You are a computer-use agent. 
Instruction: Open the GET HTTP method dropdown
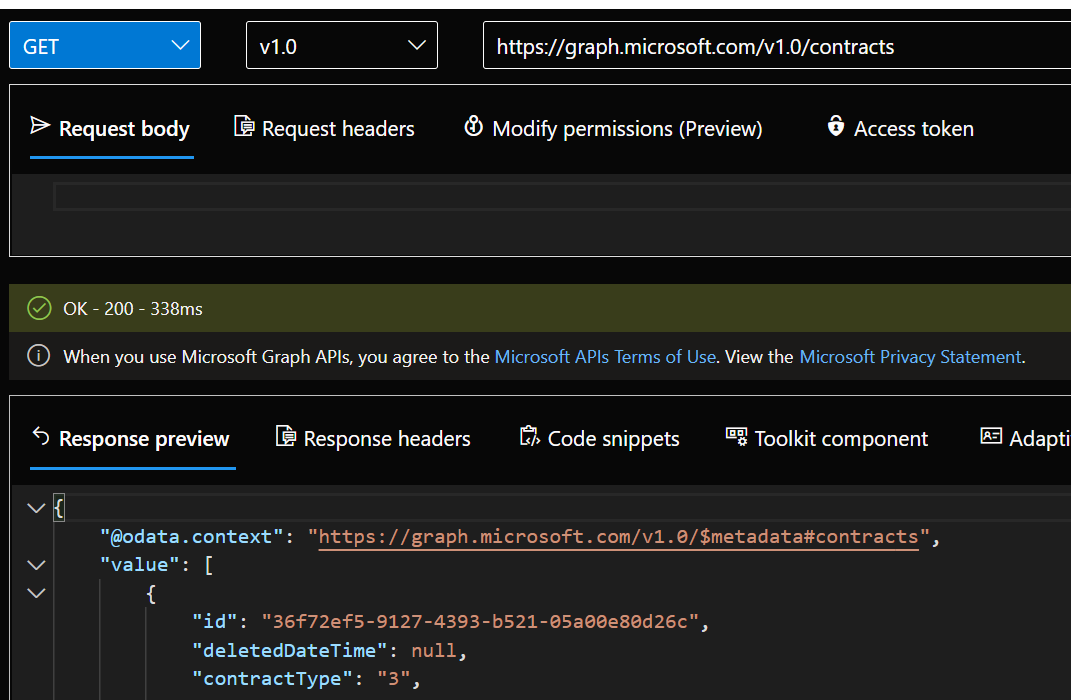click(x=105, y=45)
